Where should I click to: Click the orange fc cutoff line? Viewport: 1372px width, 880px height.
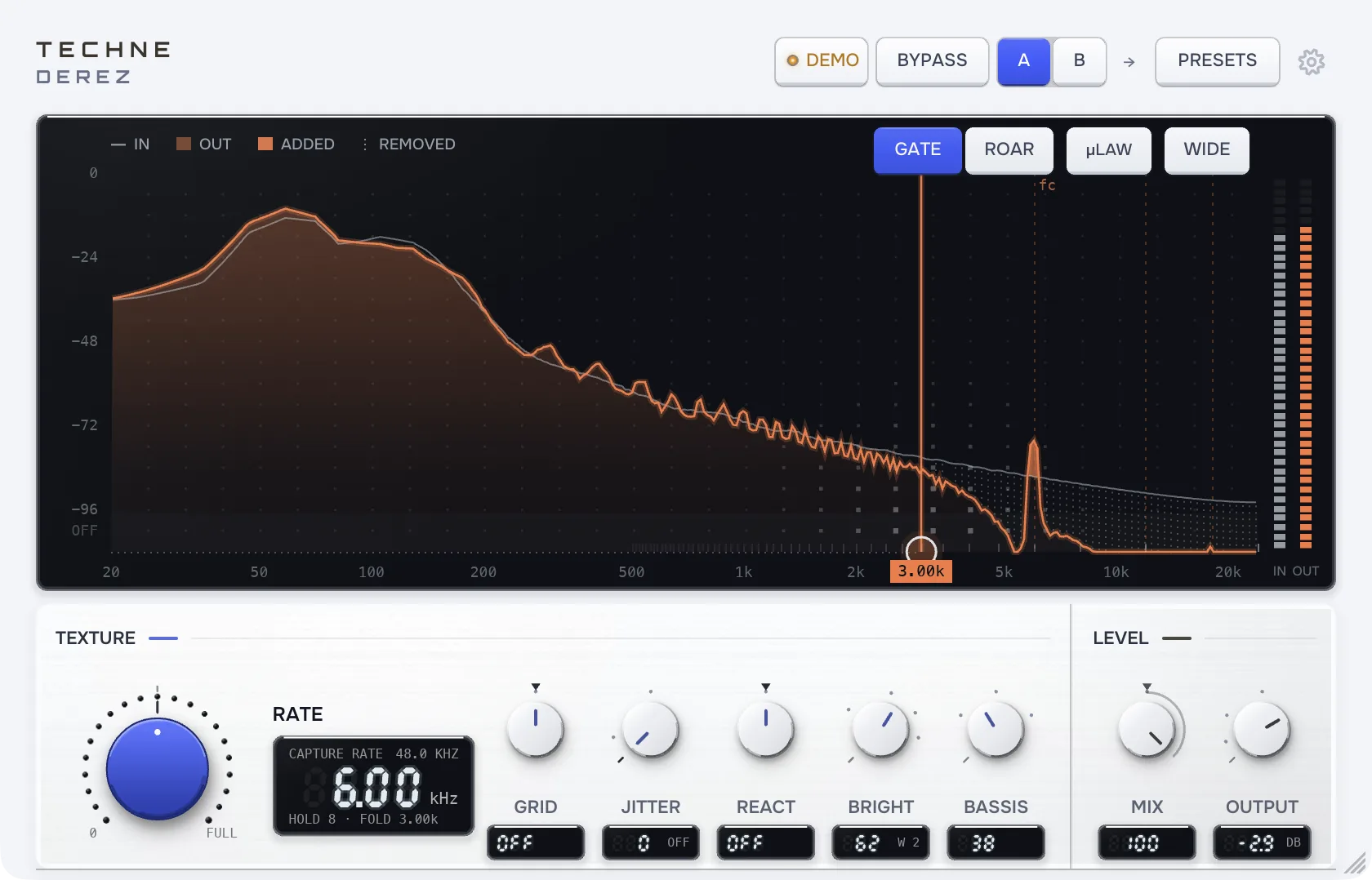pos(921,355)
